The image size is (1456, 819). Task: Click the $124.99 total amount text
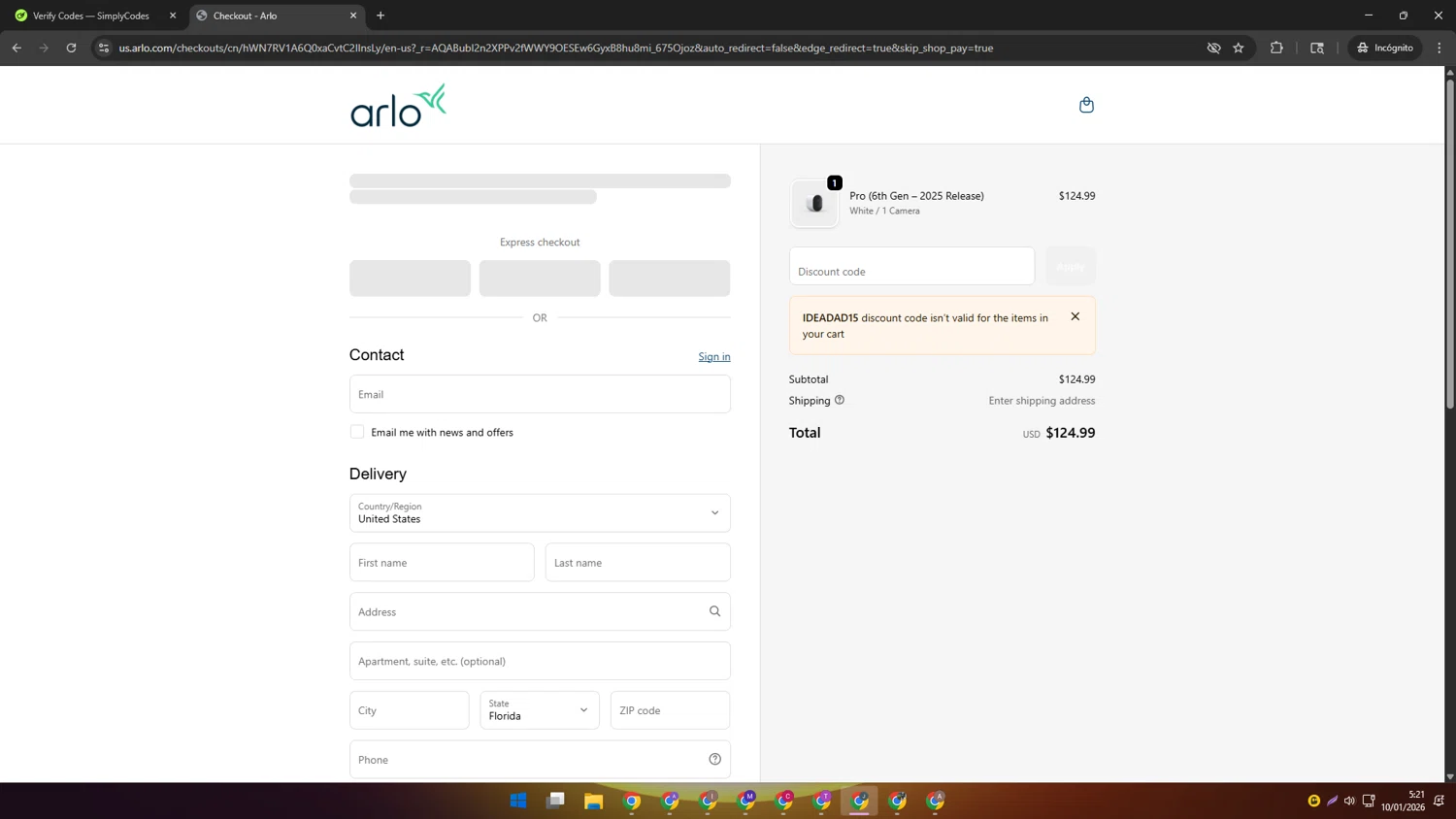1071,433
